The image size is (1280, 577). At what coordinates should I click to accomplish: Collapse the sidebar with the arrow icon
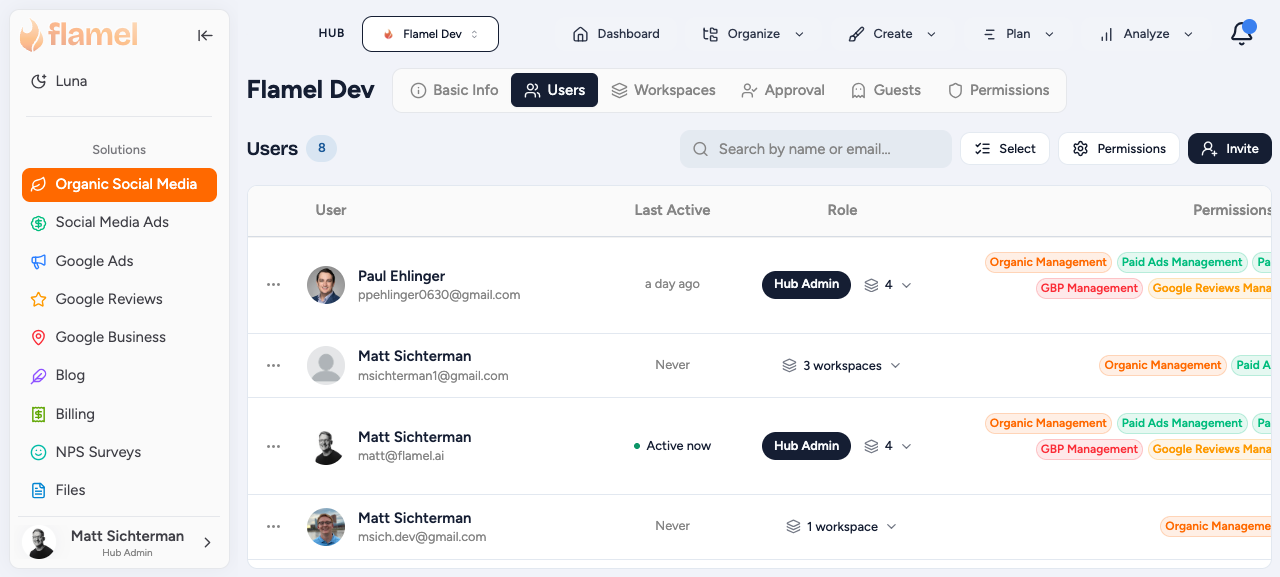[x=205, y=36]
